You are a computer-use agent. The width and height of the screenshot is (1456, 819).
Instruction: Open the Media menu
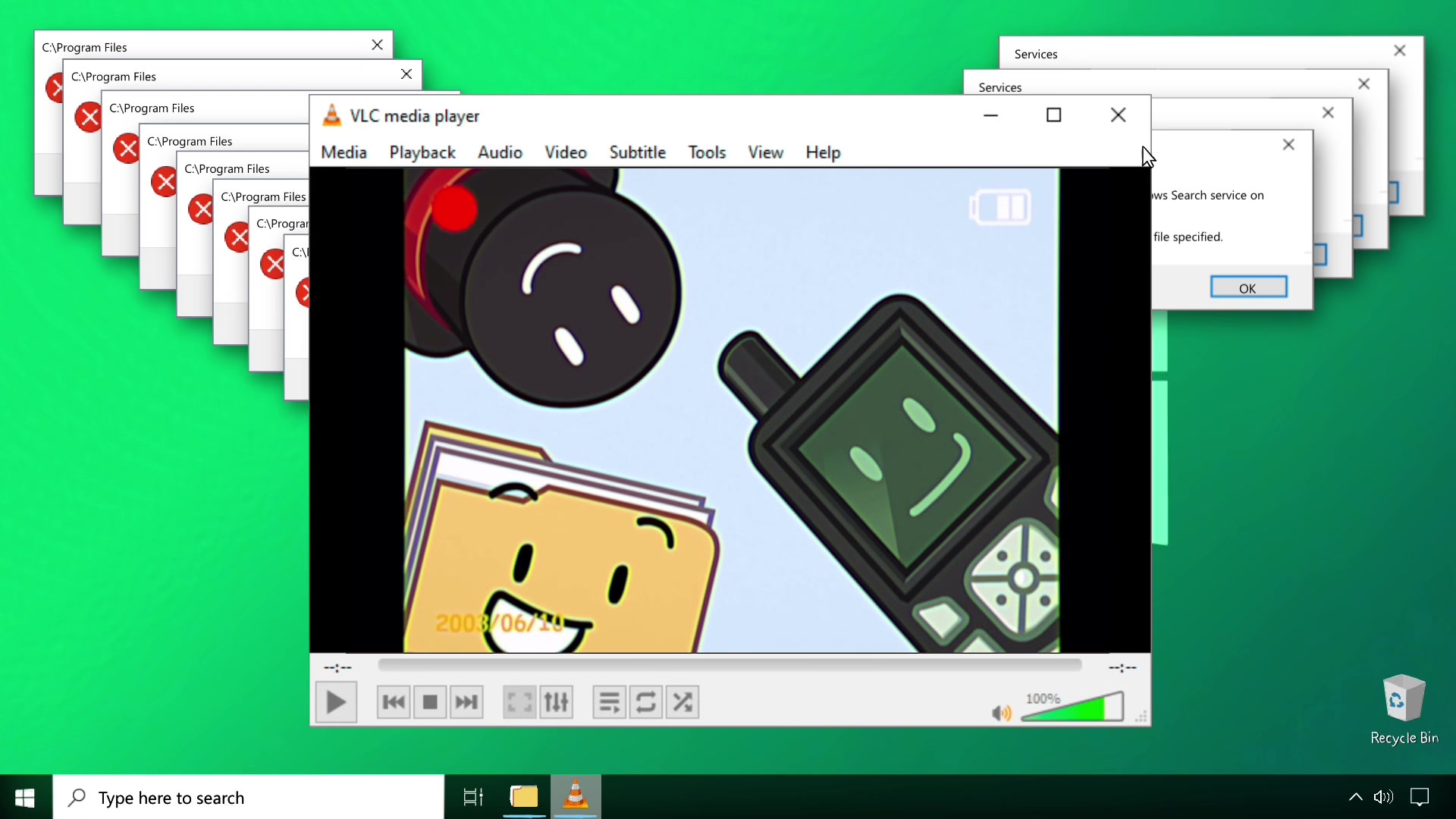pos(344,152)
